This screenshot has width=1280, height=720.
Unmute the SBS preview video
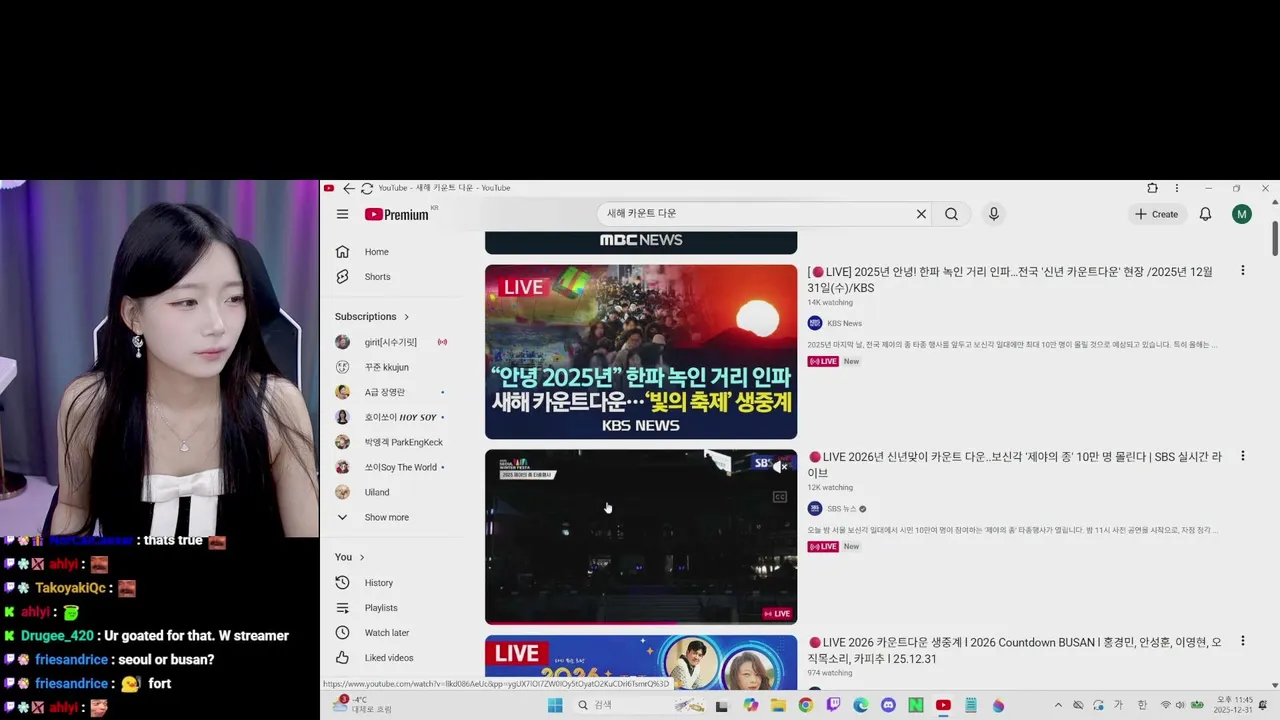click(x=780, y=467)
